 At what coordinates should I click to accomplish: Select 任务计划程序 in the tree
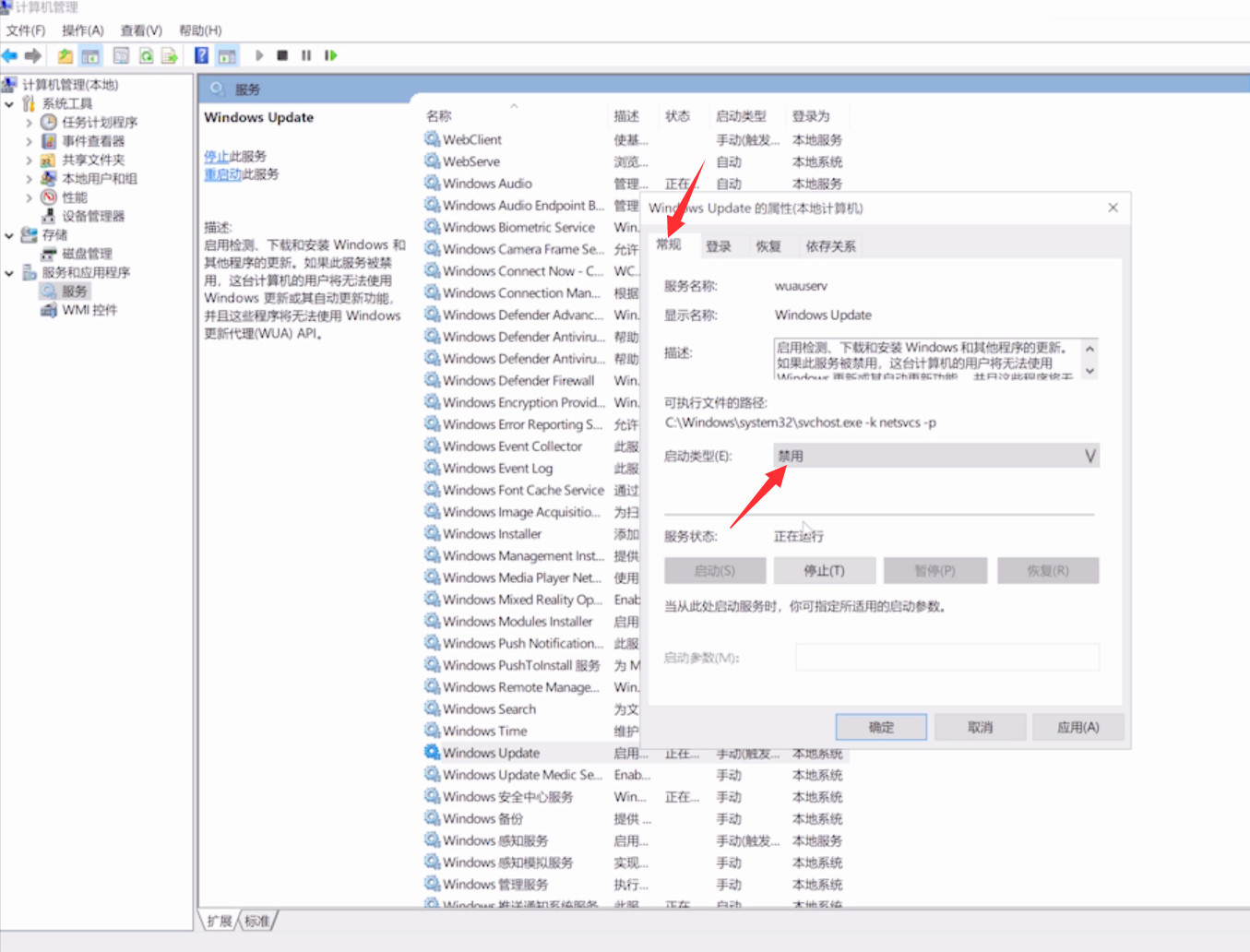pyautogui.click(x=100, y=123)
